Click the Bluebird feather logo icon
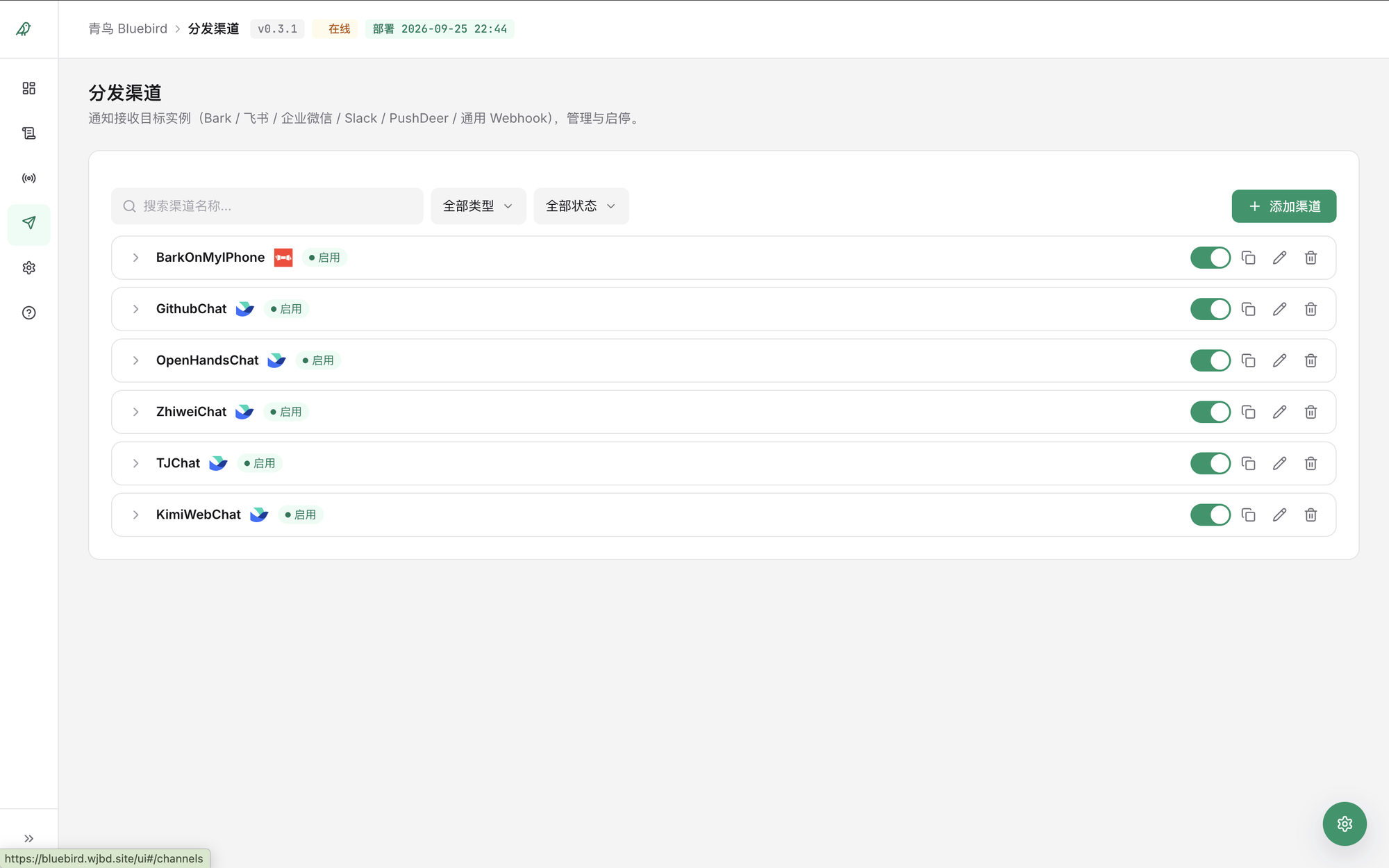Viewport: 1389px width, 868px height. [24, 29]
